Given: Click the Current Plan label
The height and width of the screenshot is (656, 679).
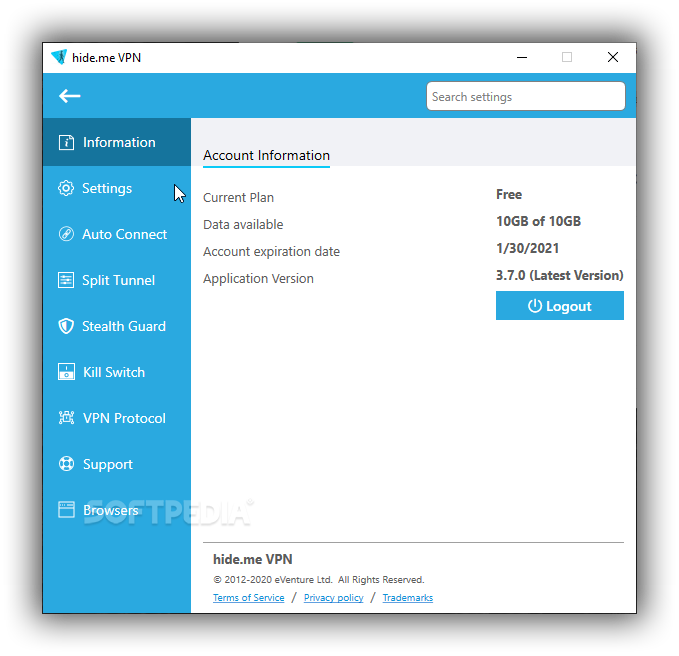Looking at the screenshot, I should point(238,197).
